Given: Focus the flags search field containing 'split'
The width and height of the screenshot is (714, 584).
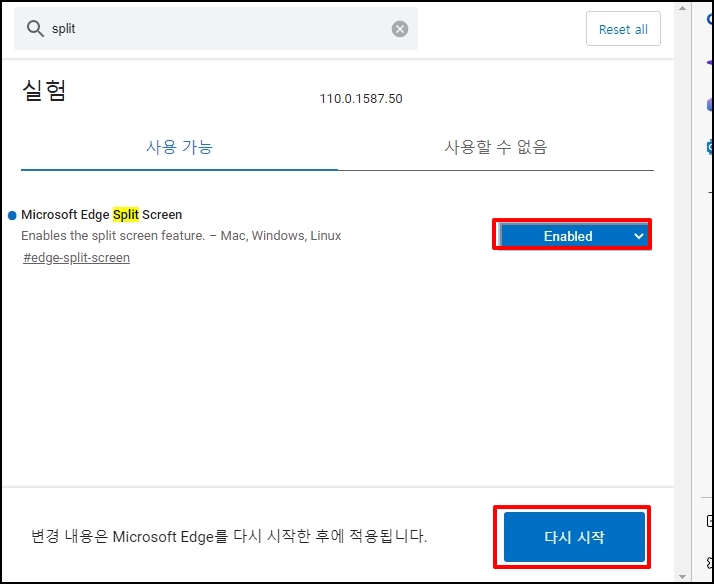Looking at the screenshot, I should (216, 29).
